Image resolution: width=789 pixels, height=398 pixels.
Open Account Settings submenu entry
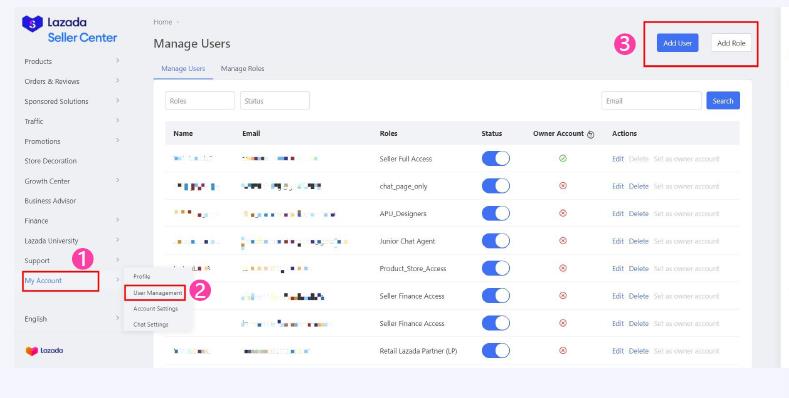coord(155,308)
